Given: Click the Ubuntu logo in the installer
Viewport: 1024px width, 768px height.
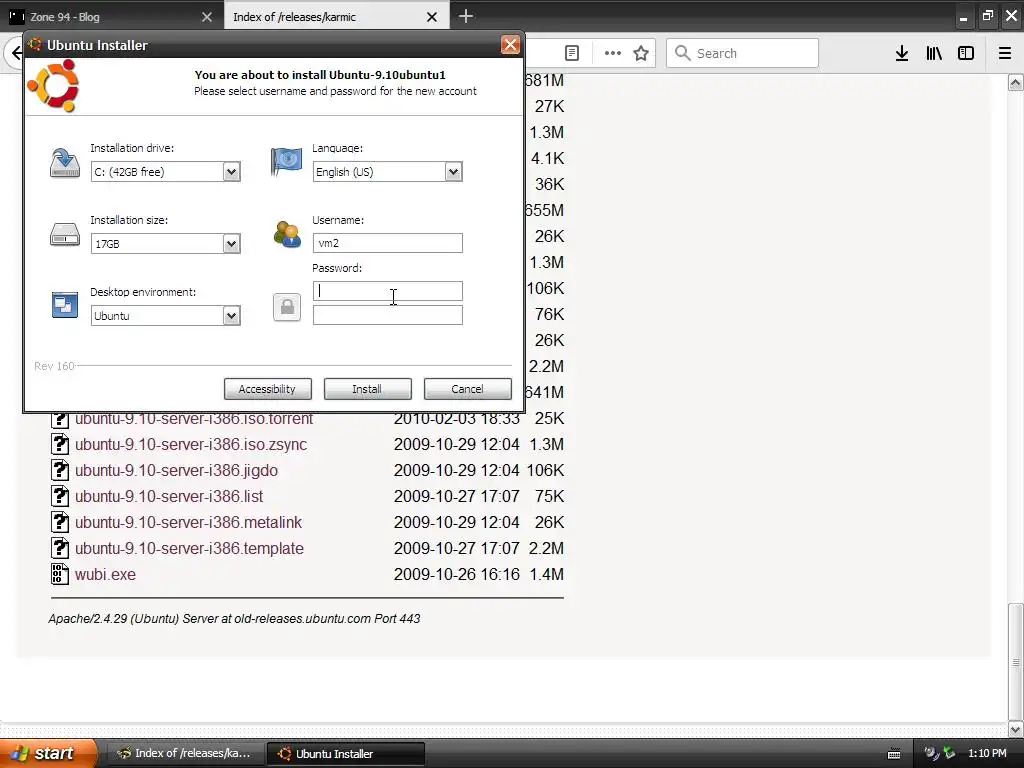Looking at the screenshot, I should coord(53,86).
